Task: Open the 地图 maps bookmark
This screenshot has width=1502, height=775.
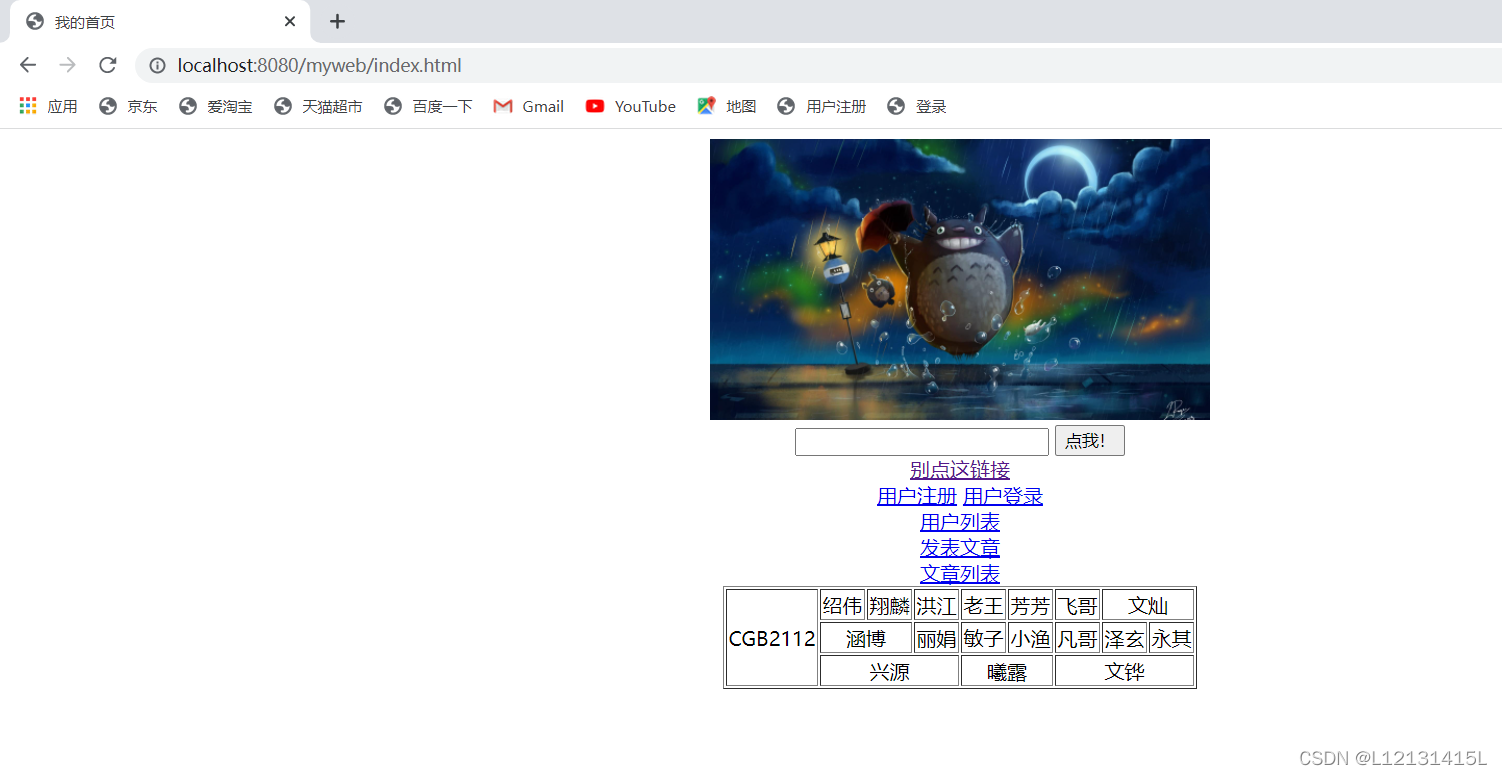Action: click(x=727, y=106)
